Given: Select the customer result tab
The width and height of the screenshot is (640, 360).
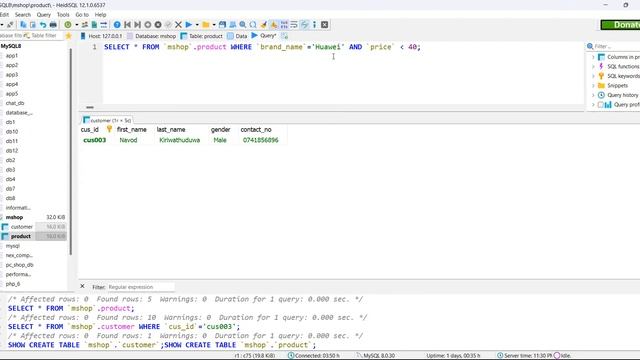Looking at the screenshot, I should [107, 120].
